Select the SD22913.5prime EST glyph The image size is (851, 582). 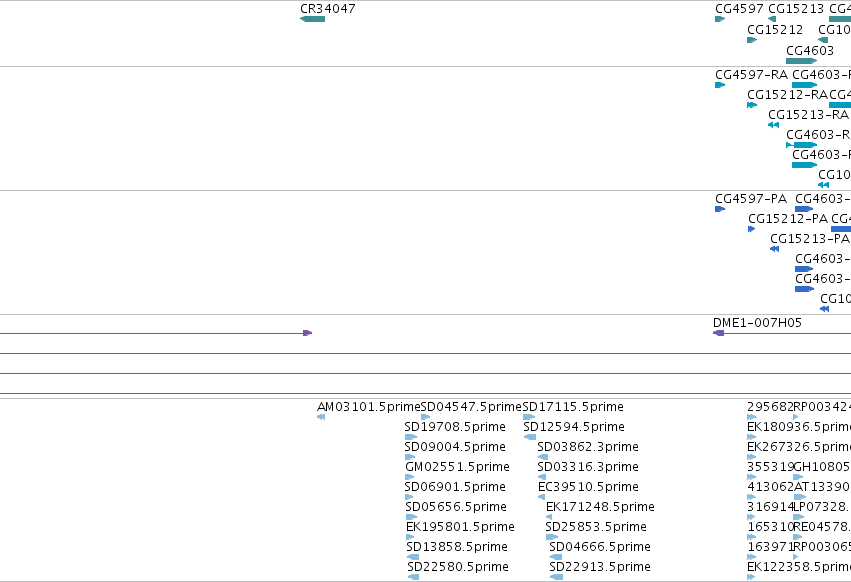pyautogui.click(x=556, y=577)
